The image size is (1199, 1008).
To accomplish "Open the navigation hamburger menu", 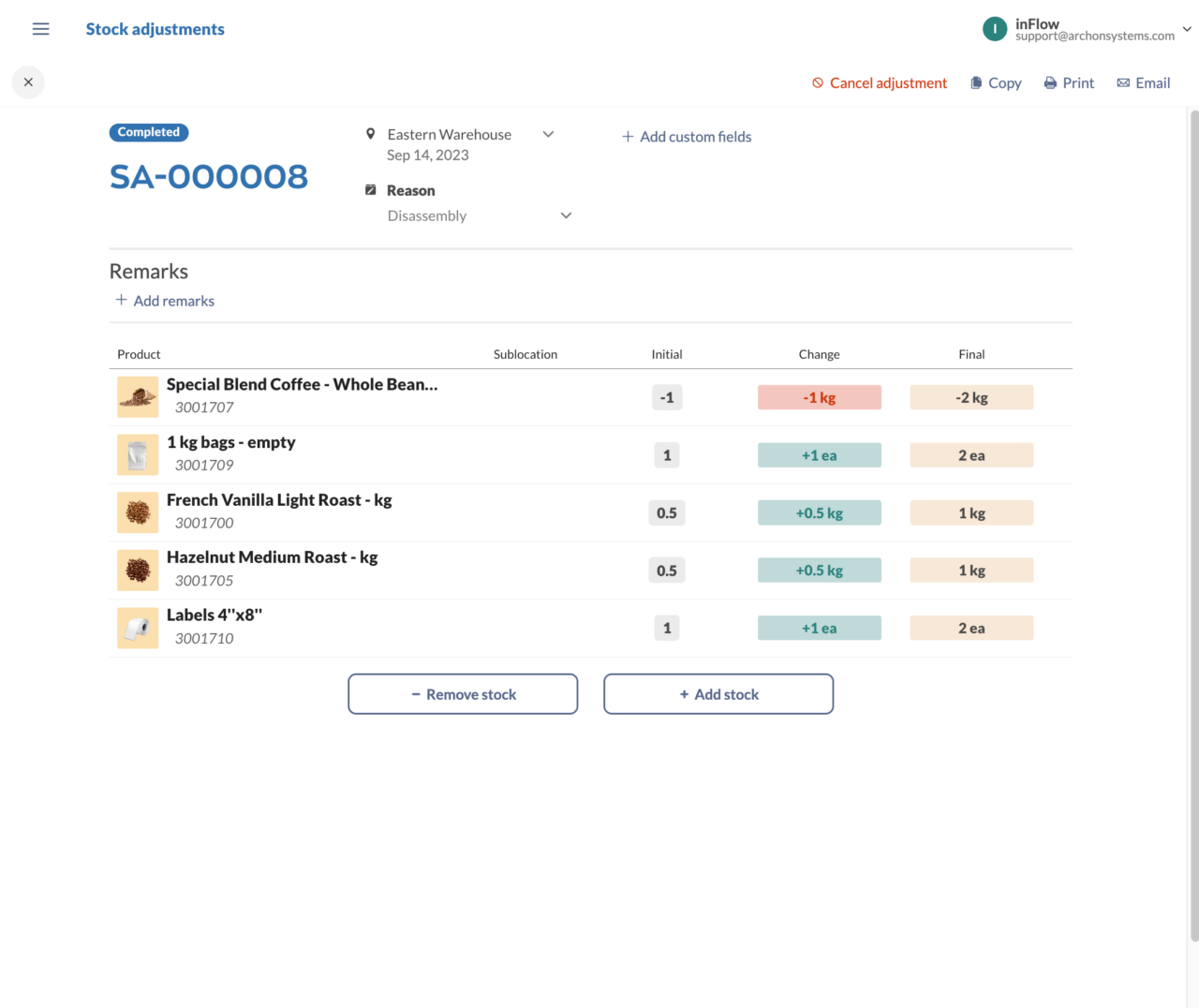I will click(x=40, y=28).
